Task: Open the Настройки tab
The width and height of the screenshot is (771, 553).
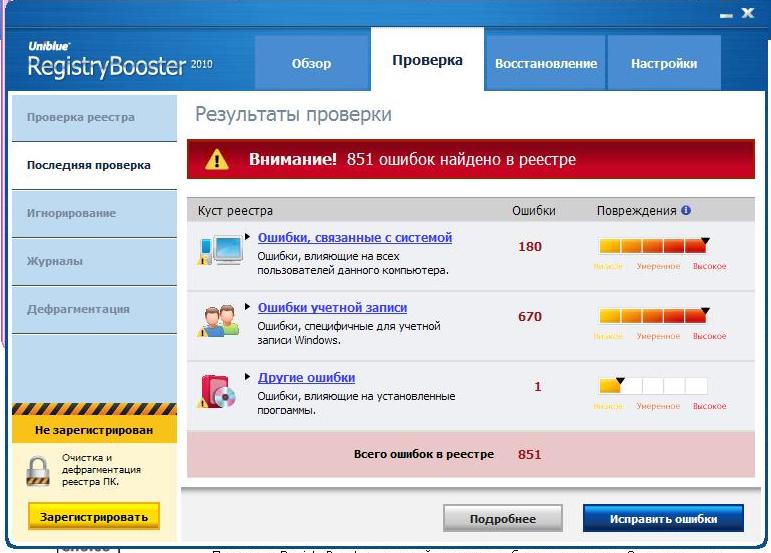Action: point(663,63)
